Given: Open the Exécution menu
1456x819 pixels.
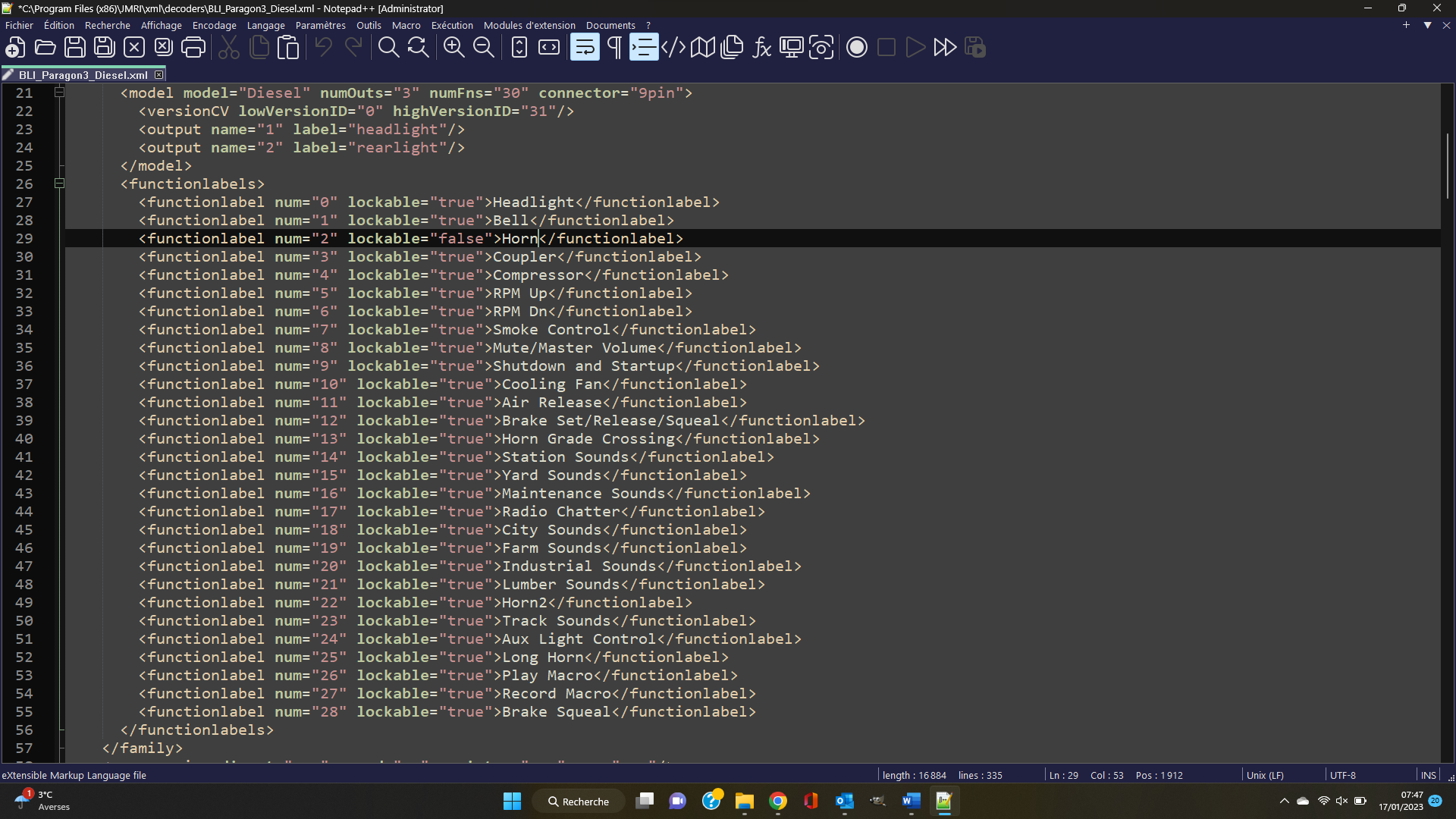Looking at the screenshot, I should 453,25.
